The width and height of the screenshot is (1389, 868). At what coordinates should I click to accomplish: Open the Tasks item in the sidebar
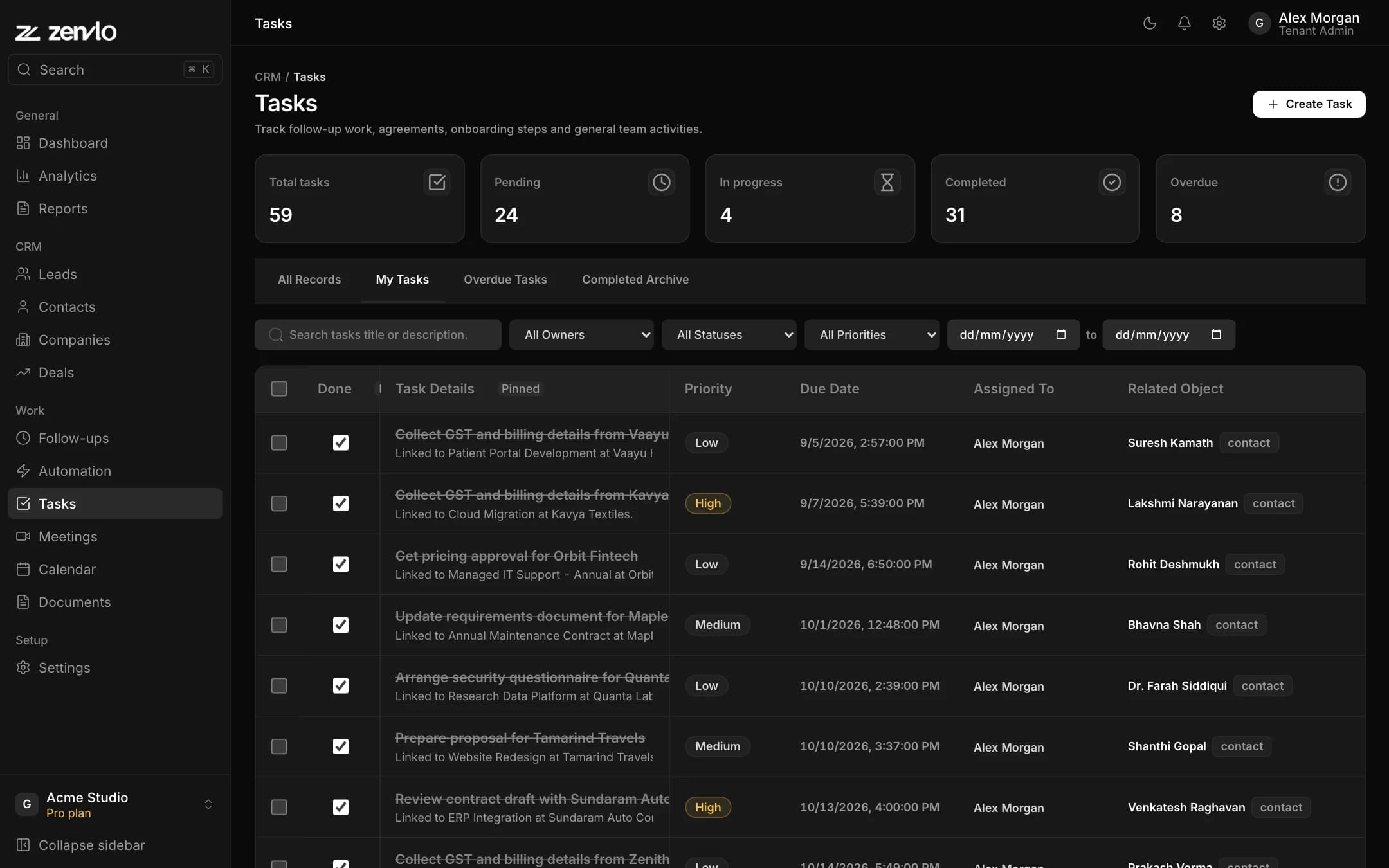tap(115, 503)
